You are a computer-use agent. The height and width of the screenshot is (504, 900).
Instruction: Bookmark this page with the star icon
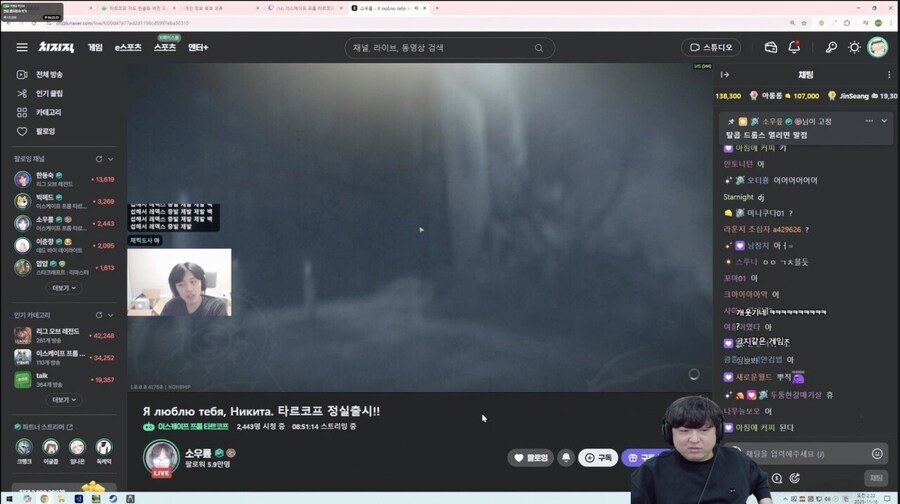[x=804, y=23]
